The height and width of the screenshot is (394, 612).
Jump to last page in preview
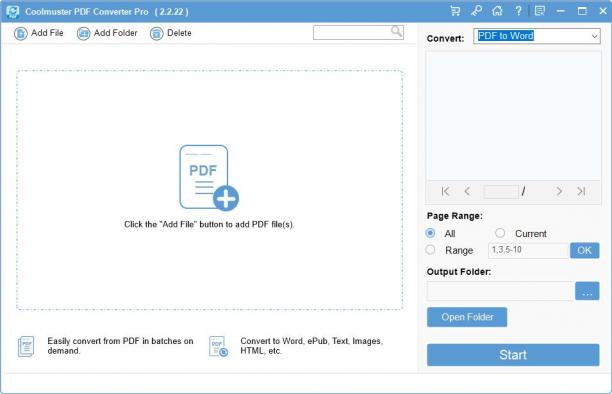pos(581,191)
